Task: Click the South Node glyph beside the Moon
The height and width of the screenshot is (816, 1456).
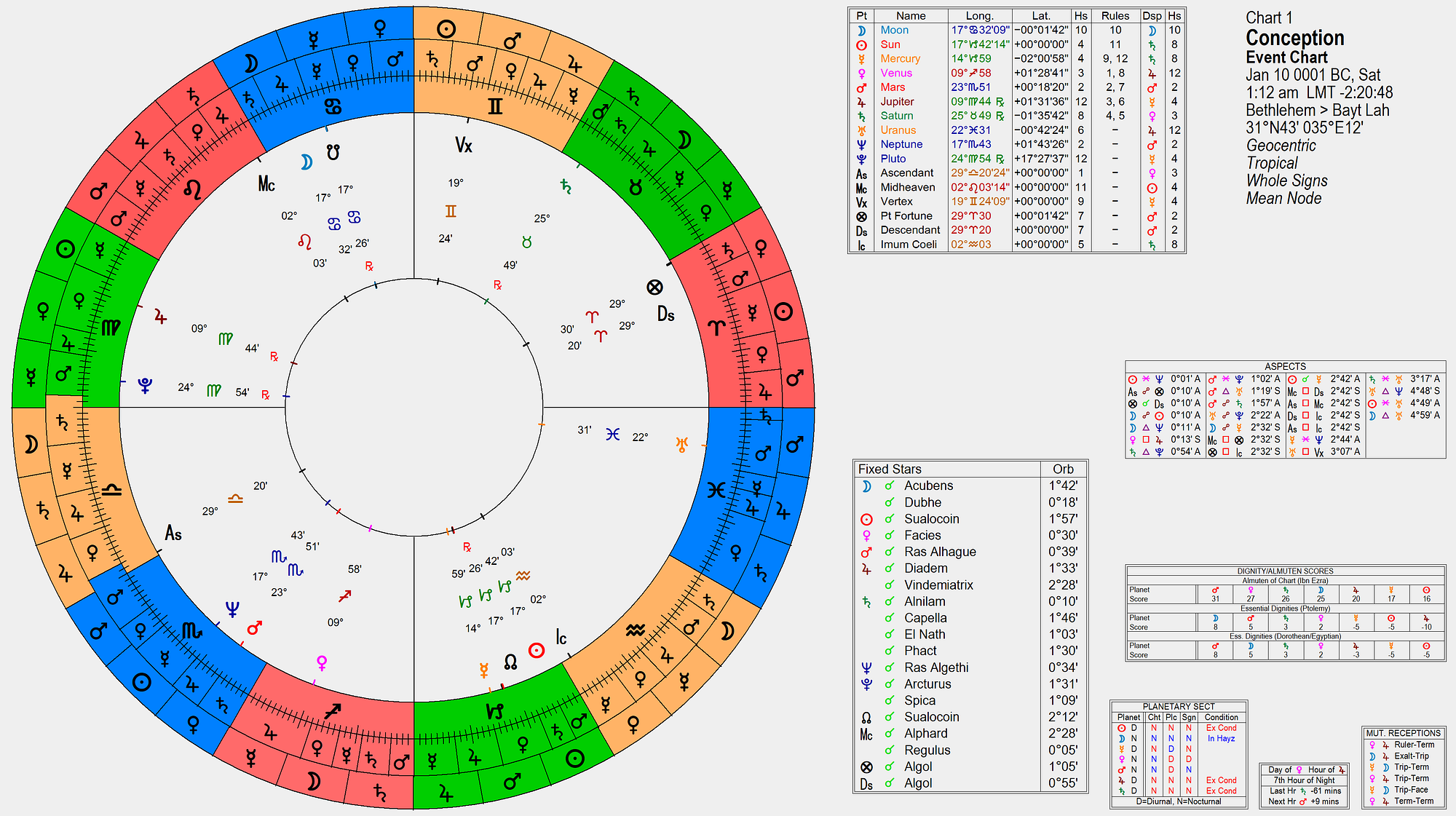Action: click(x=333, y=153)
